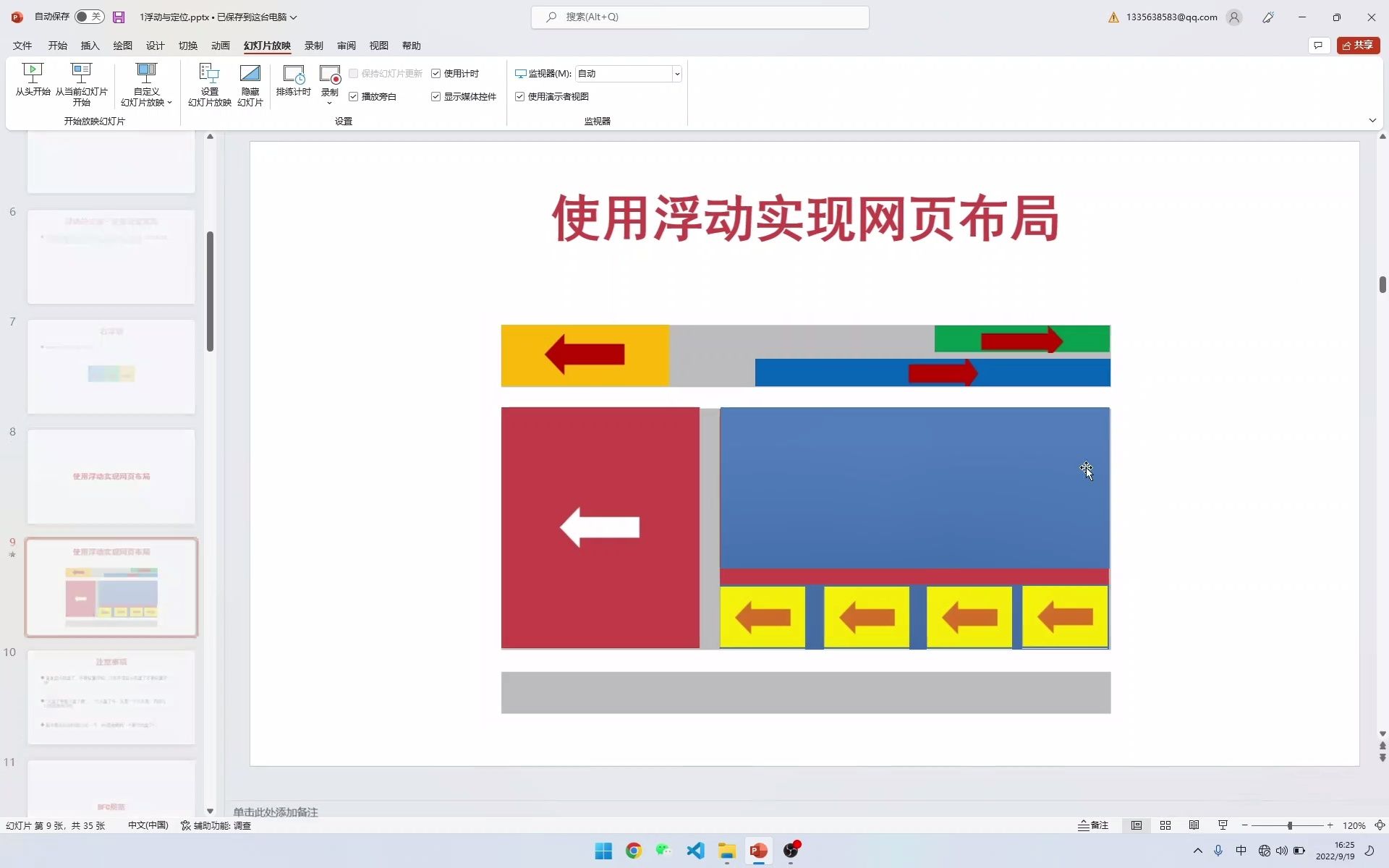
Task: Open the Comments pane icon
Action: tap(1319, 46)
